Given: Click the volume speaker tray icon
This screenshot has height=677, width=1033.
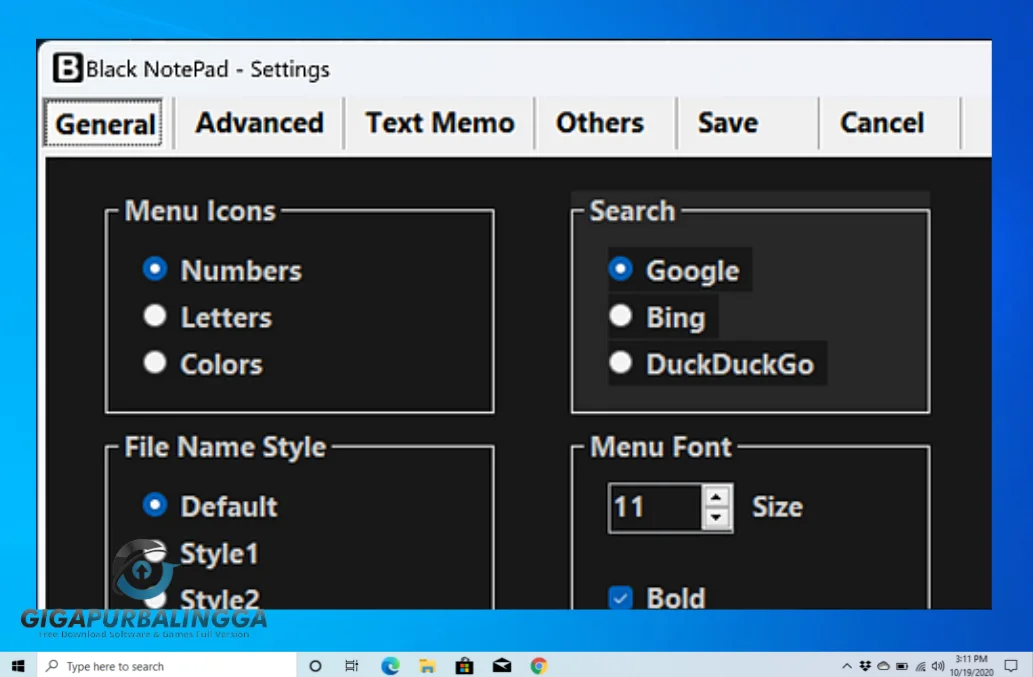Looking at the screenshot, I should (938, 666).
